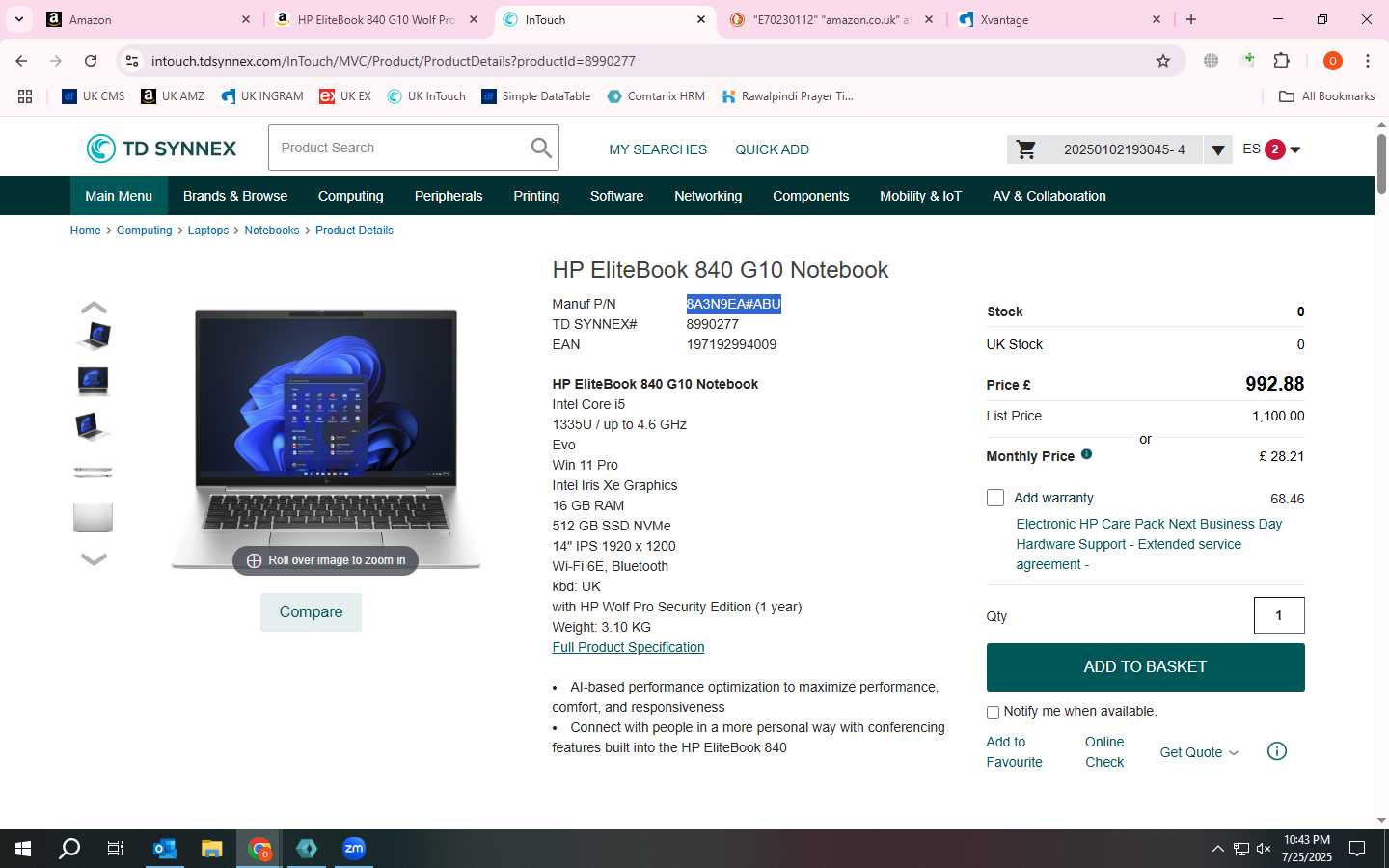Click the highlighted manufacturer part number 8A3N9EA#ABU
The image size is (1389, 868).
pyautogui.click(x=733, y=304)
